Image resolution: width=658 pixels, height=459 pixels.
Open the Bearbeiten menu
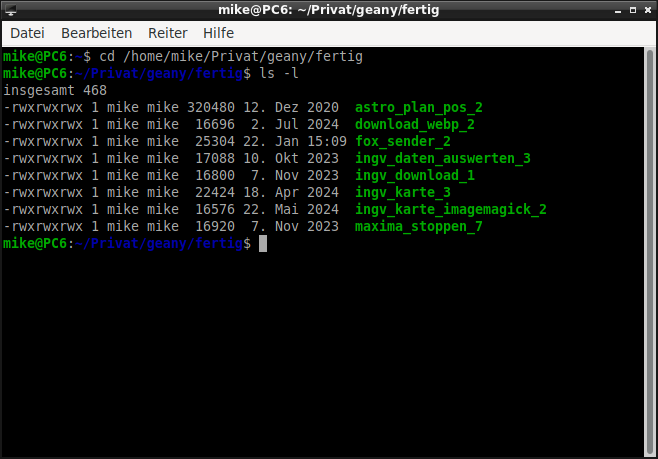pyautogui.click(x=96, y=33)
